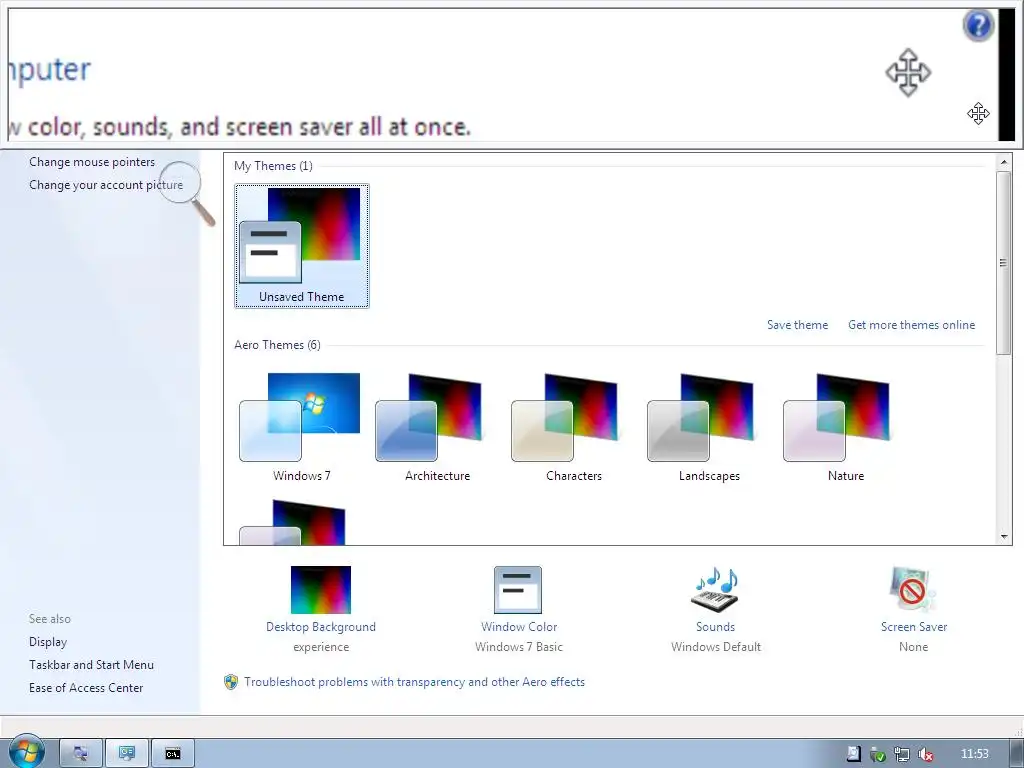Switch to the command prompt taskbar button

172,754
